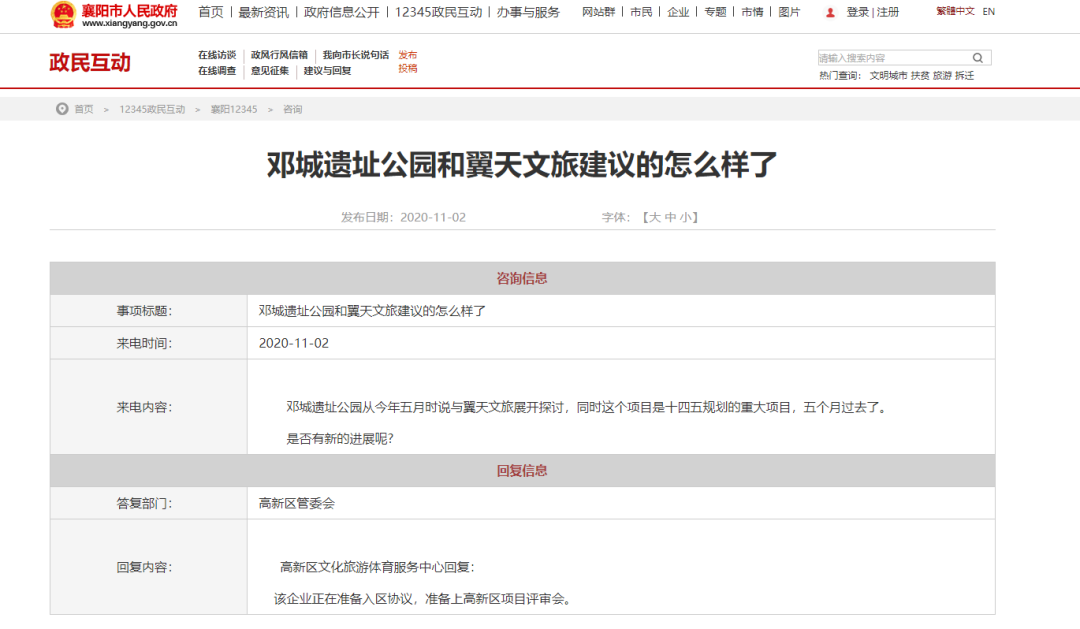Open the 首页 main navigation item

coord(210,12)
